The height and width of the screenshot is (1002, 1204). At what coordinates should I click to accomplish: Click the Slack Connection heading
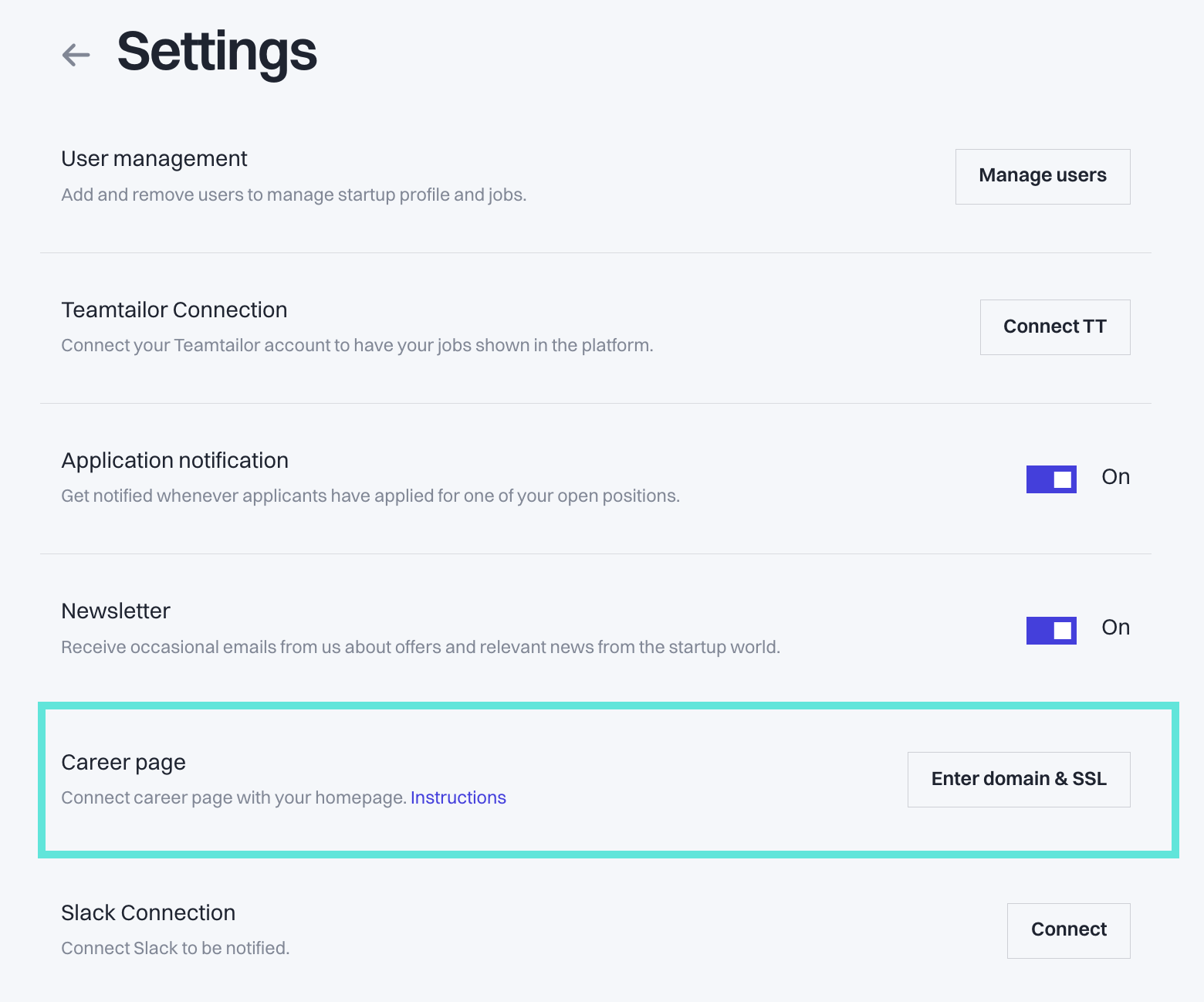point(148,912)
